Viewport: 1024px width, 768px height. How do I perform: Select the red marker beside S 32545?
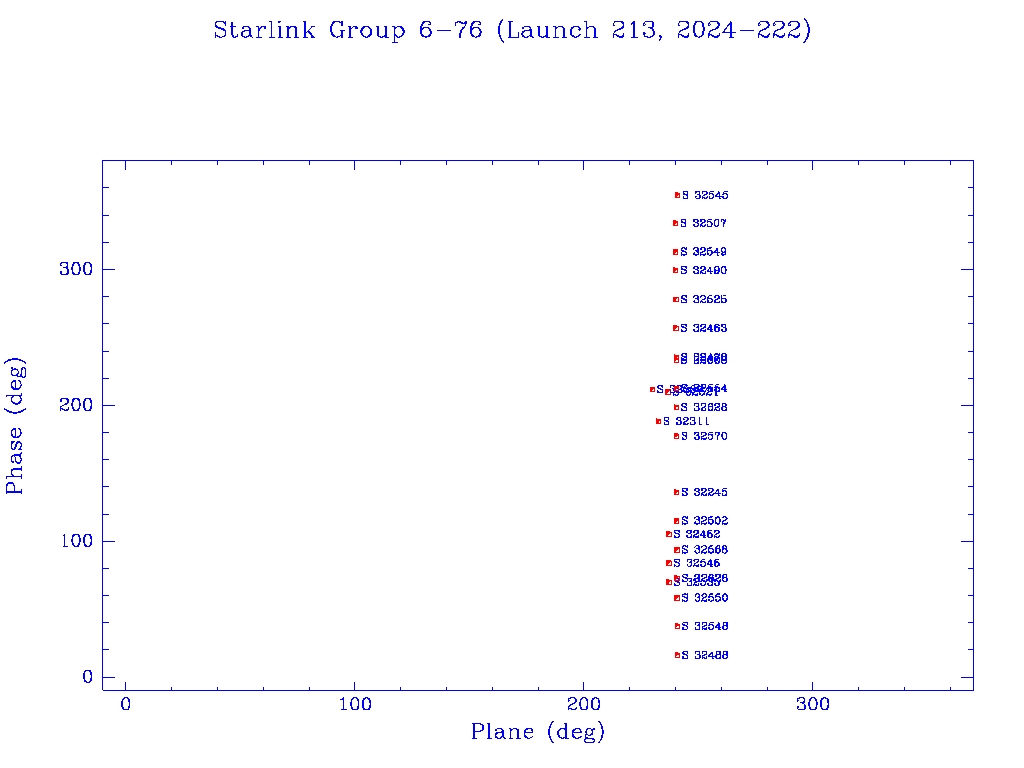coord(677,195)
